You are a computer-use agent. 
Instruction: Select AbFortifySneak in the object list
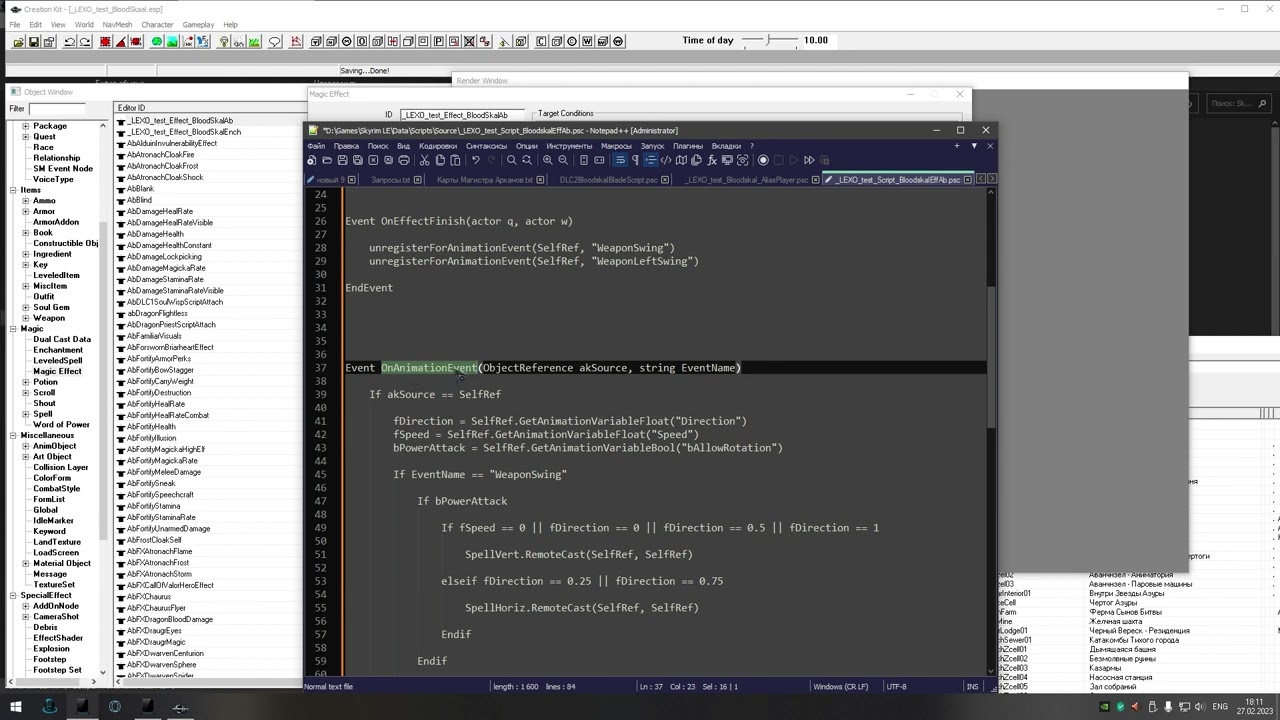151,483
